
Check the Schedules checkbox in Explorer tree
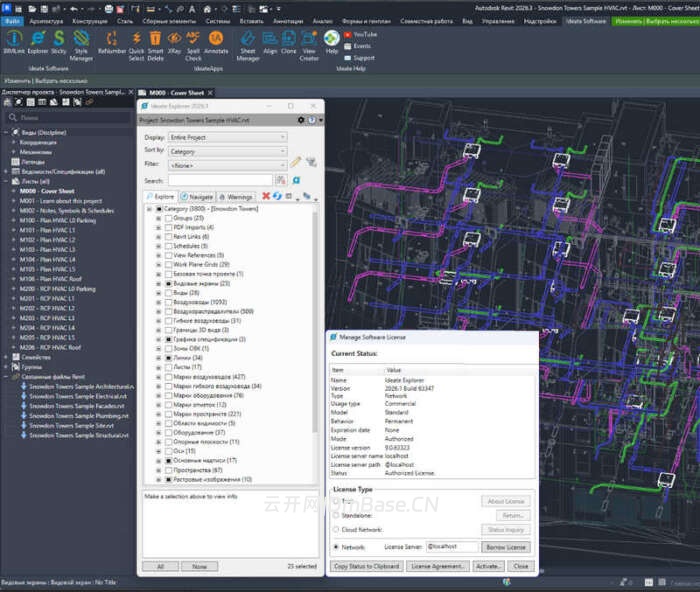click(168, 246)
